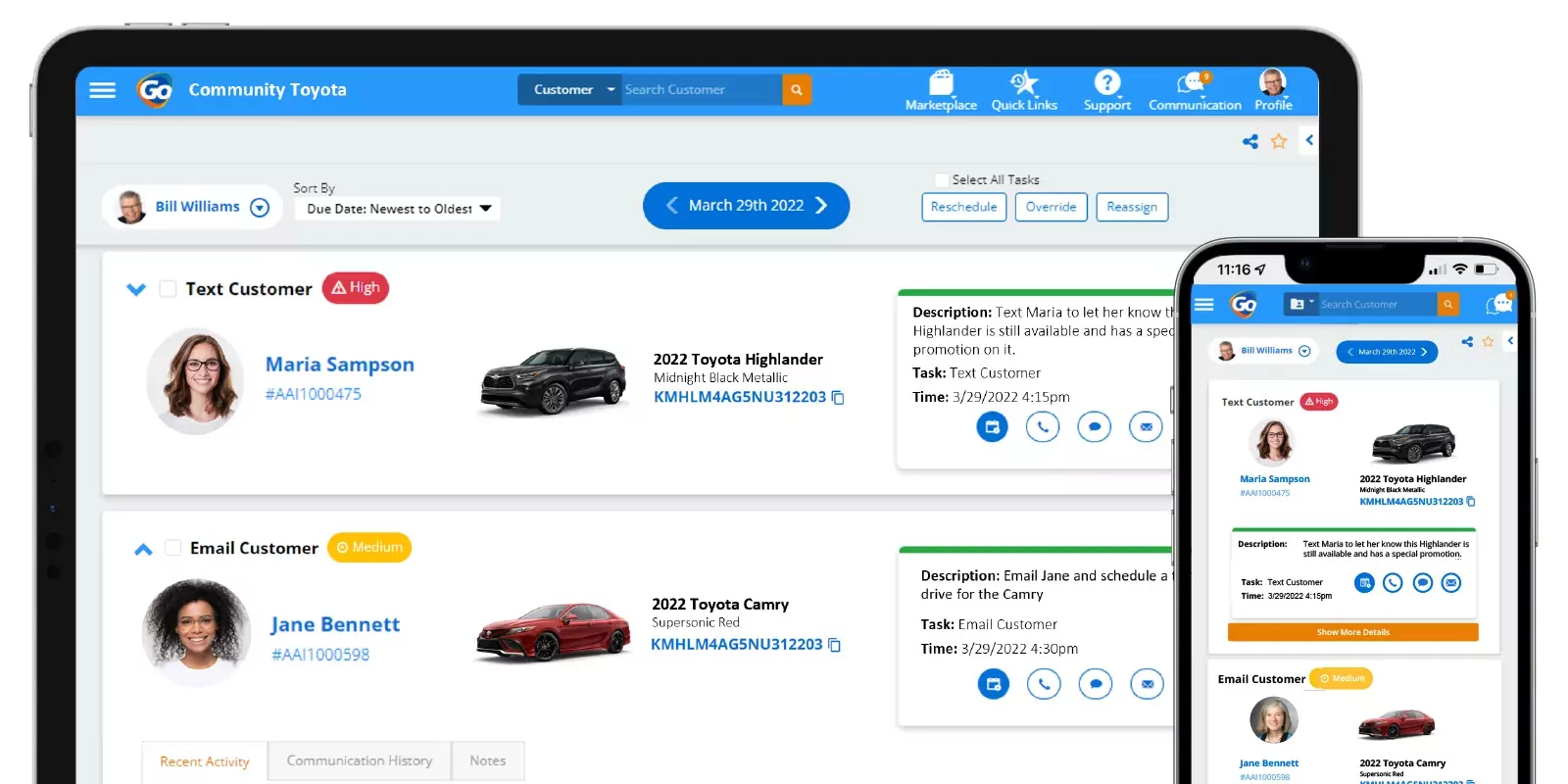Image resolution: width=1568 pixels, height=784 pixels.
Task: Open the hamburger menu on the phone
Action: [x=1204, y=305]
